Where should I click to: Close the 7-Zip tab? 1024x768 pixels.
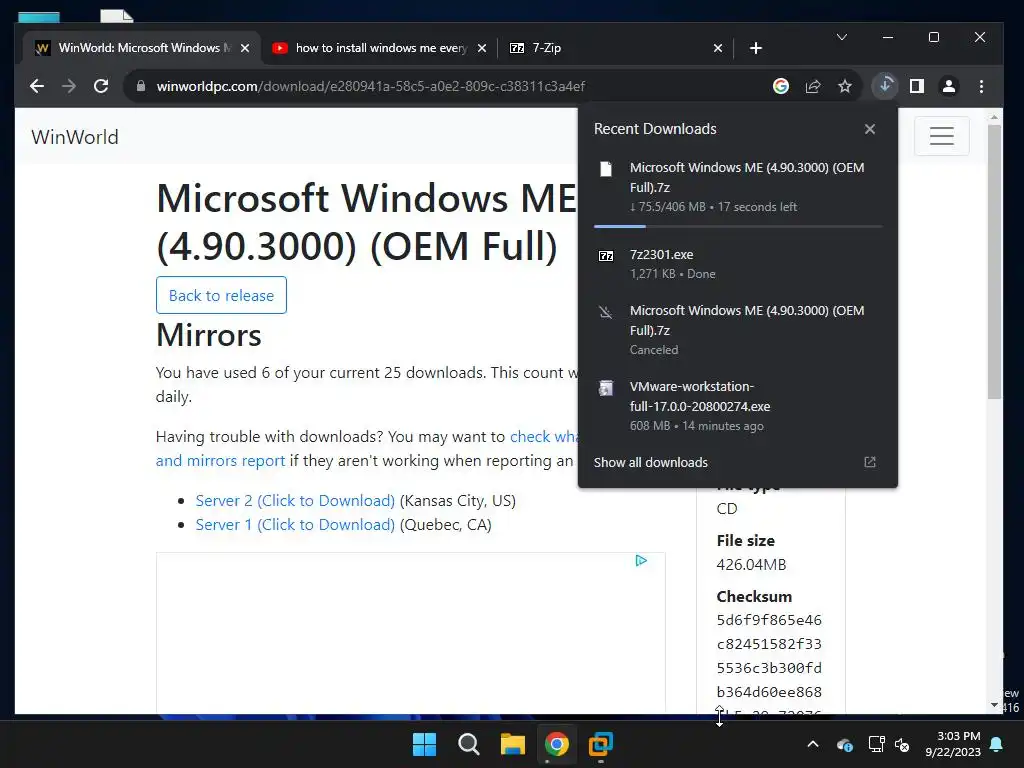coord(718,48)
